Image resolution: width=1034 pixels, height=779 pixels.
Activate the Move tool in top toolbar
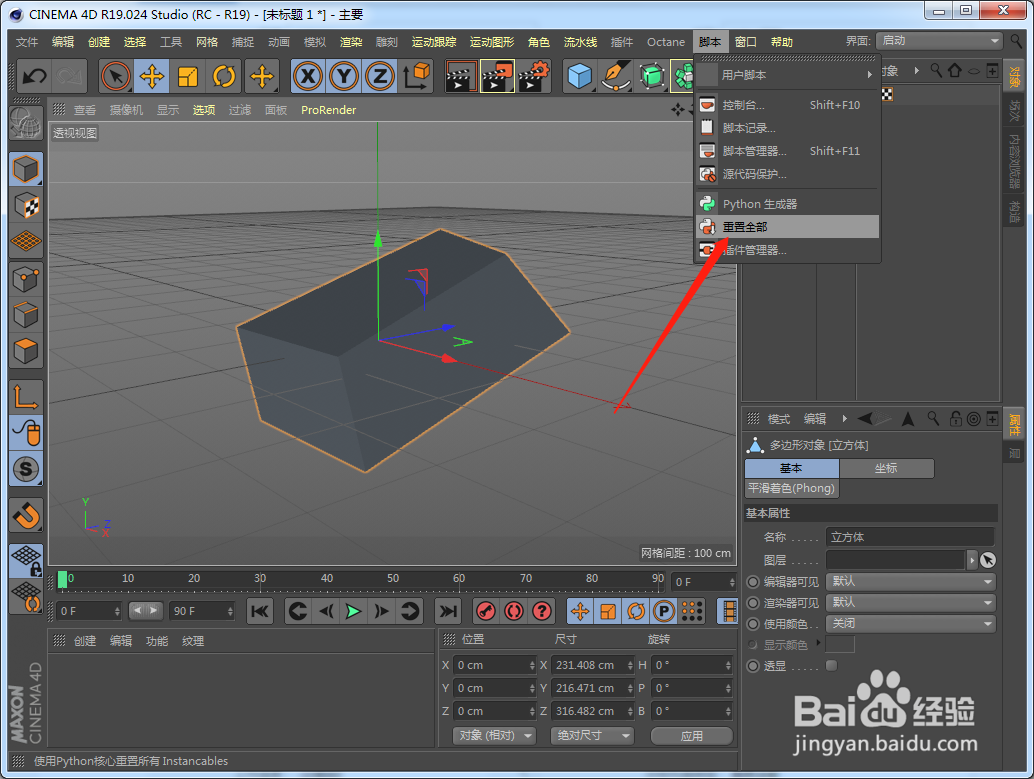pos(152,77)
